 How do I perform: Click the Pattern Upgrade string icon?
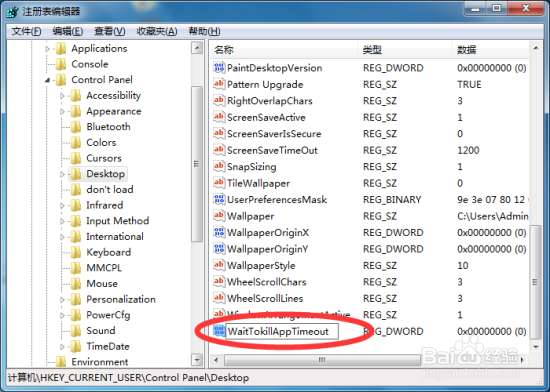tap(219, 84)
